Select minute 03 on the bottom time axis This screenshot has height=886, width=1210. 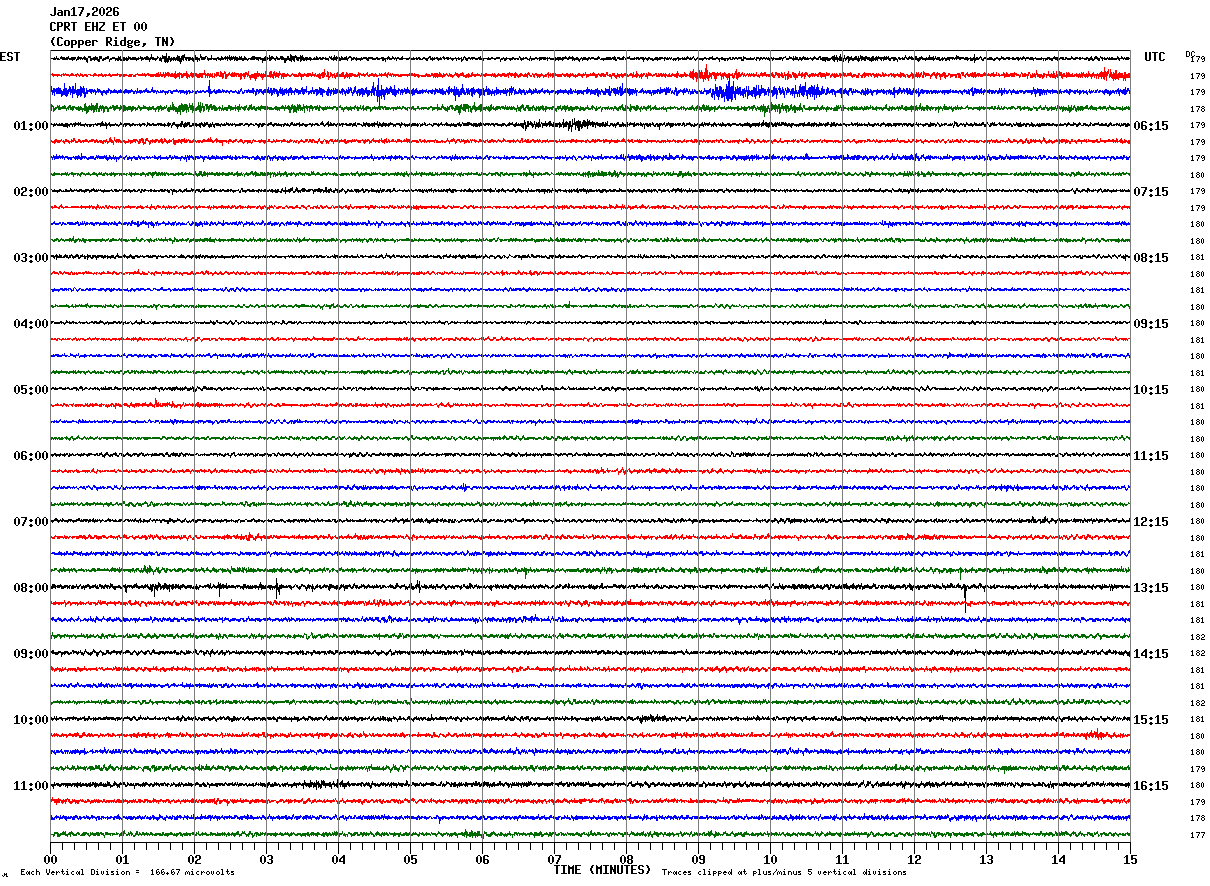pyautogui.click(x=266, y=859)
